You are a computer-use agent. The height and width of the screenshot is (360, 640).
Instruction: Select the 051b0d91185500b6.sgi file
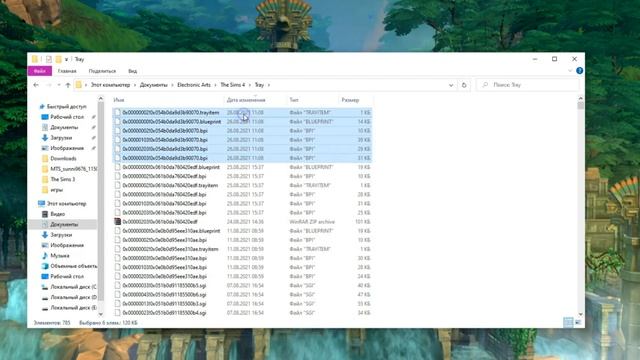(164, 295)
